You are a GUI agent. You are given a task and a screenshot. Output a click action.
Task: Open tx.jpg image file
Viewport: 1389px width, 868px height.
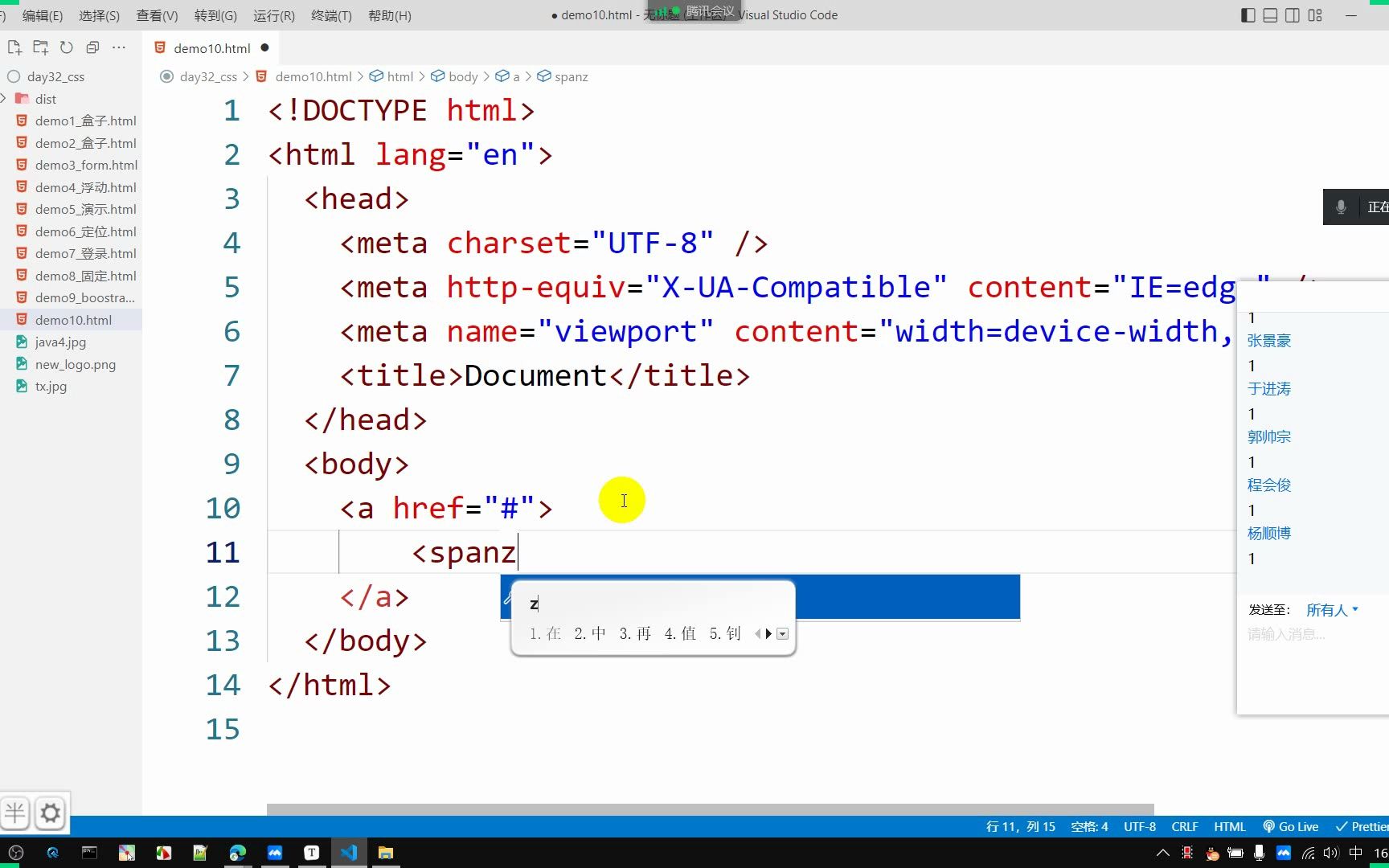coord(51,386)
